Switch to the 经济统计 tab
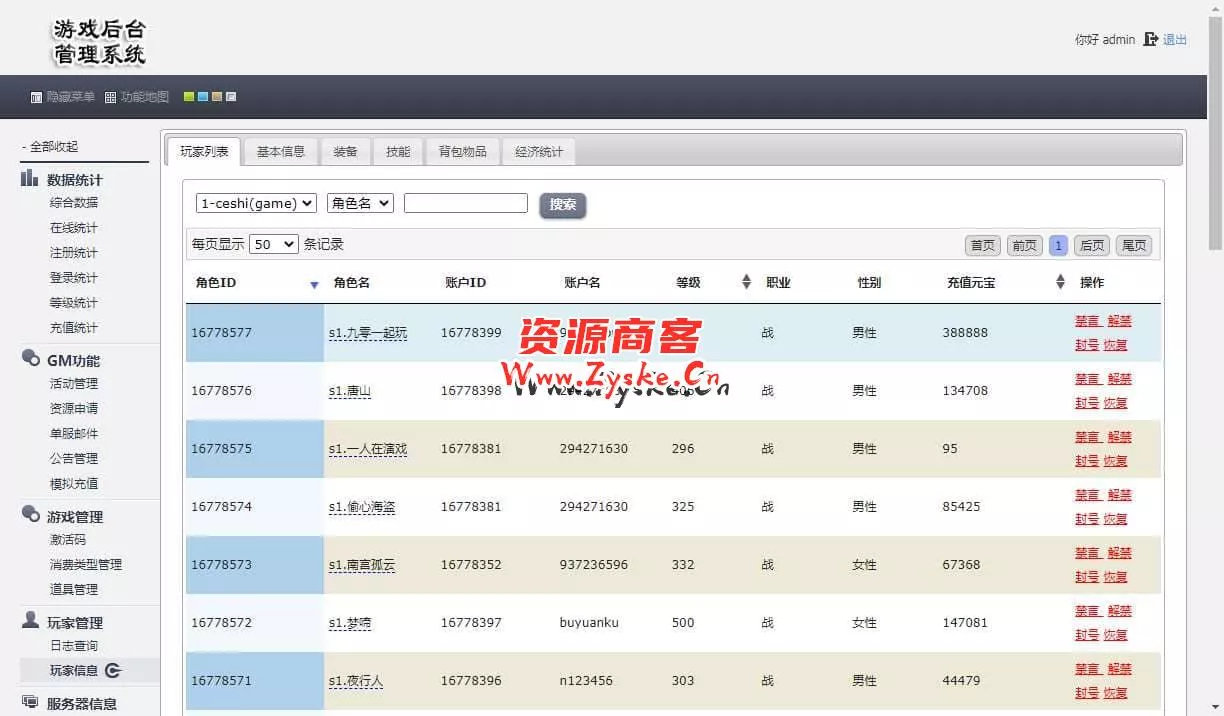Image resolution: width=1224 pixels, height=716 pixels. [x=539, y=152]
